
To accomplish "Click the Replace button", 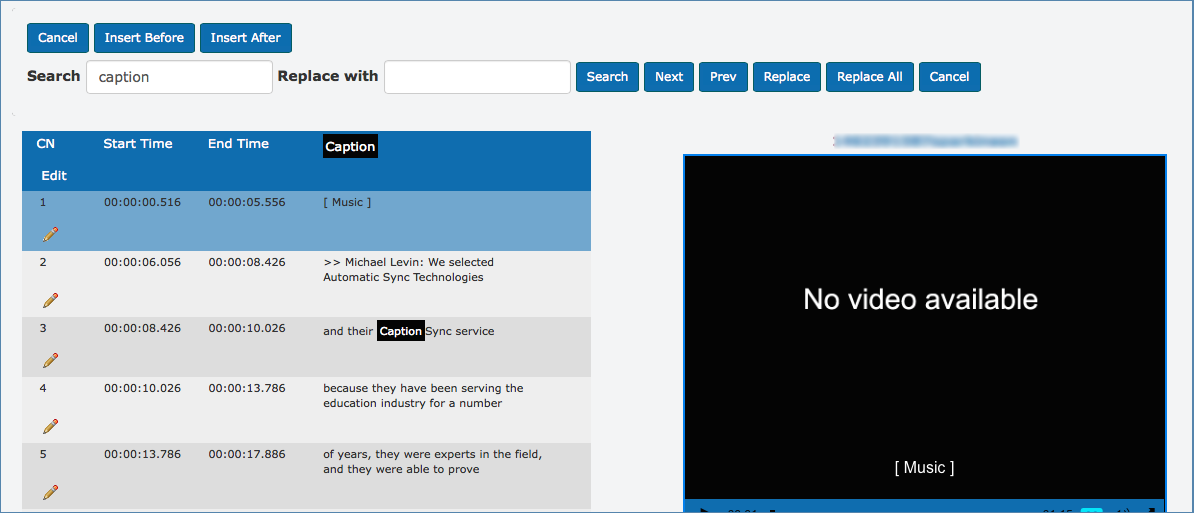I will (x=787, y=77).
